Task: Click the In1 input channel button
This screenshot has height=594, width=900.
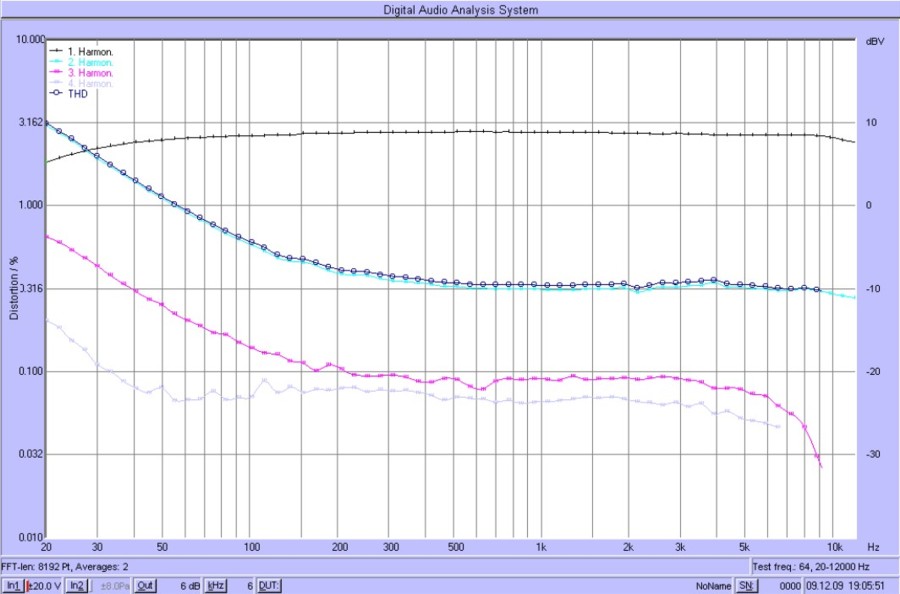Action: 12,585
